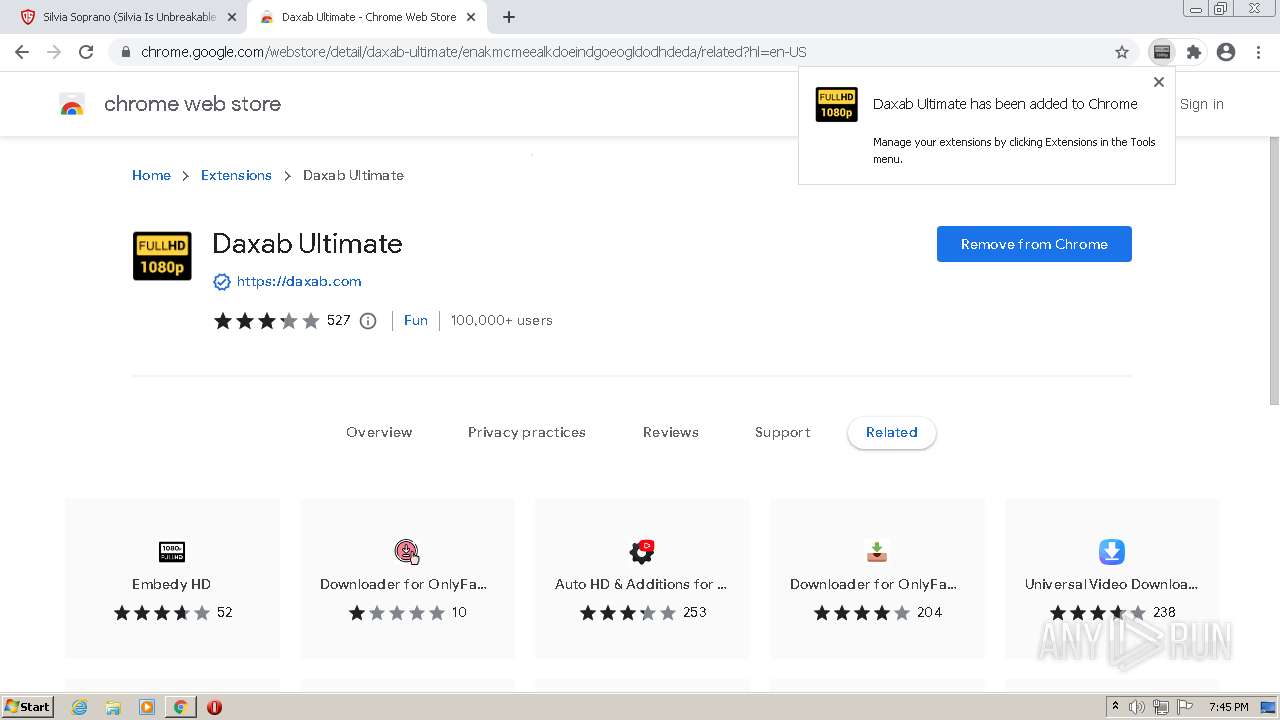Click the Auto HD & Additions gear icon
This screenshot has width=1280, height=720.
point(642,551)
